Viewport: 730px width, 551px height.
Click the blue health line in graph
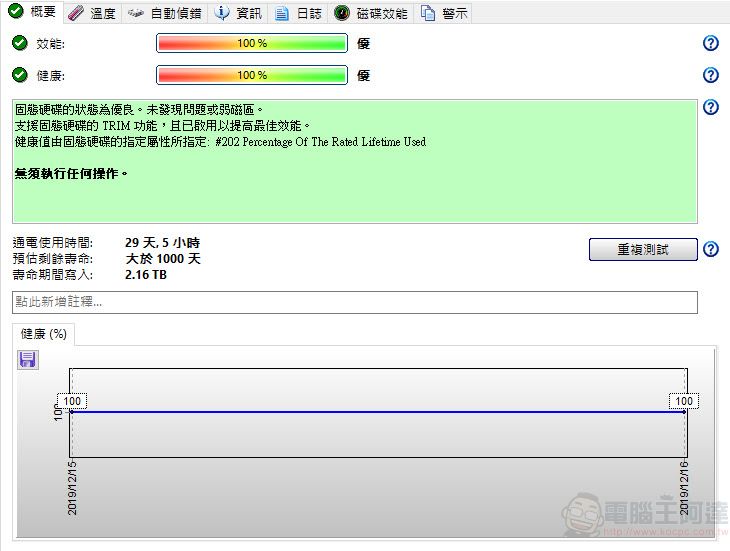[378, 412]
